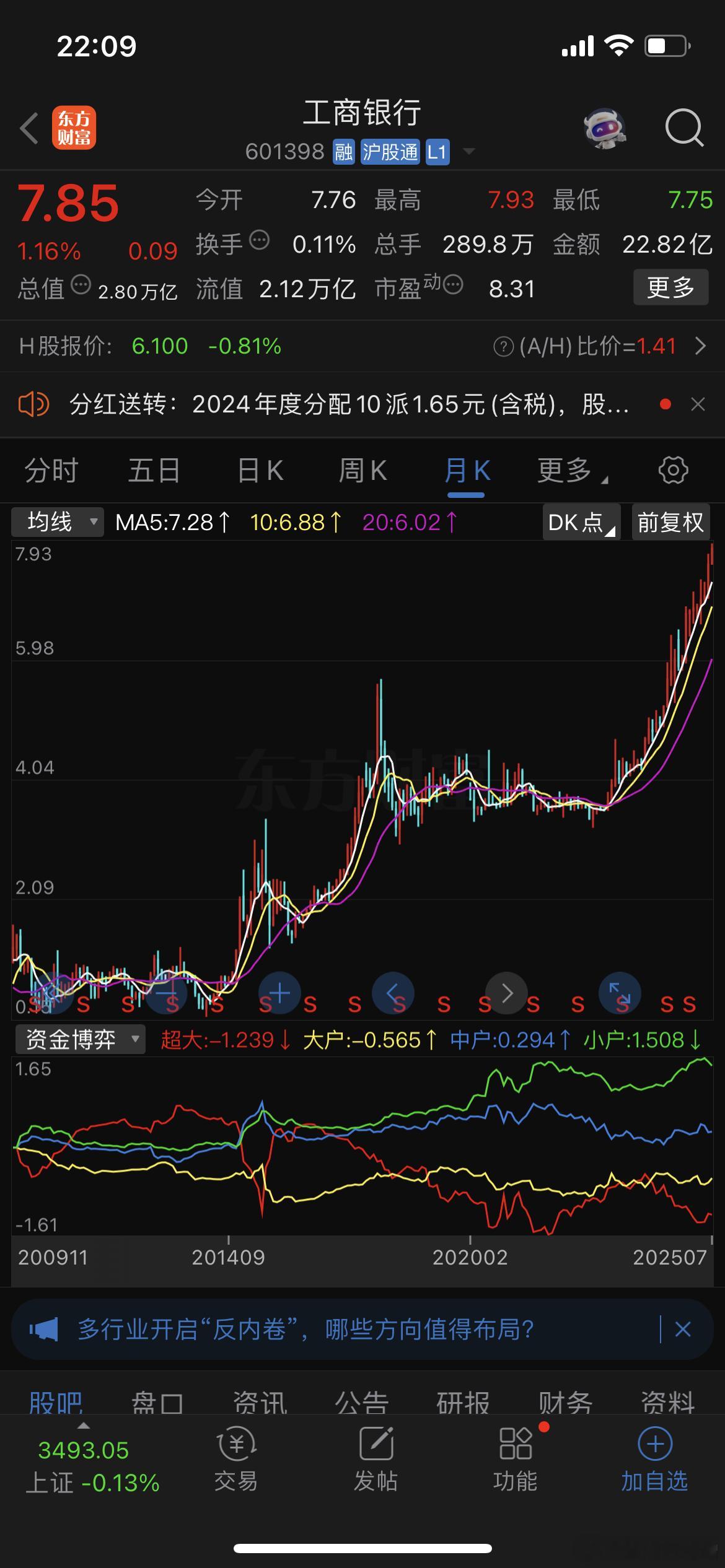
Task: Tap the chart zoom-in plus button
Action: click(279, 993)
